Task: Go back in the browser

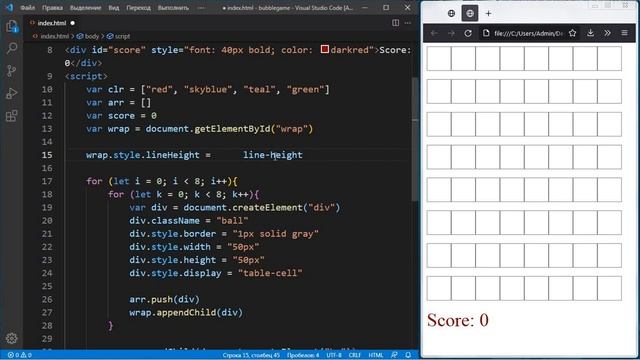Action: 434,33
